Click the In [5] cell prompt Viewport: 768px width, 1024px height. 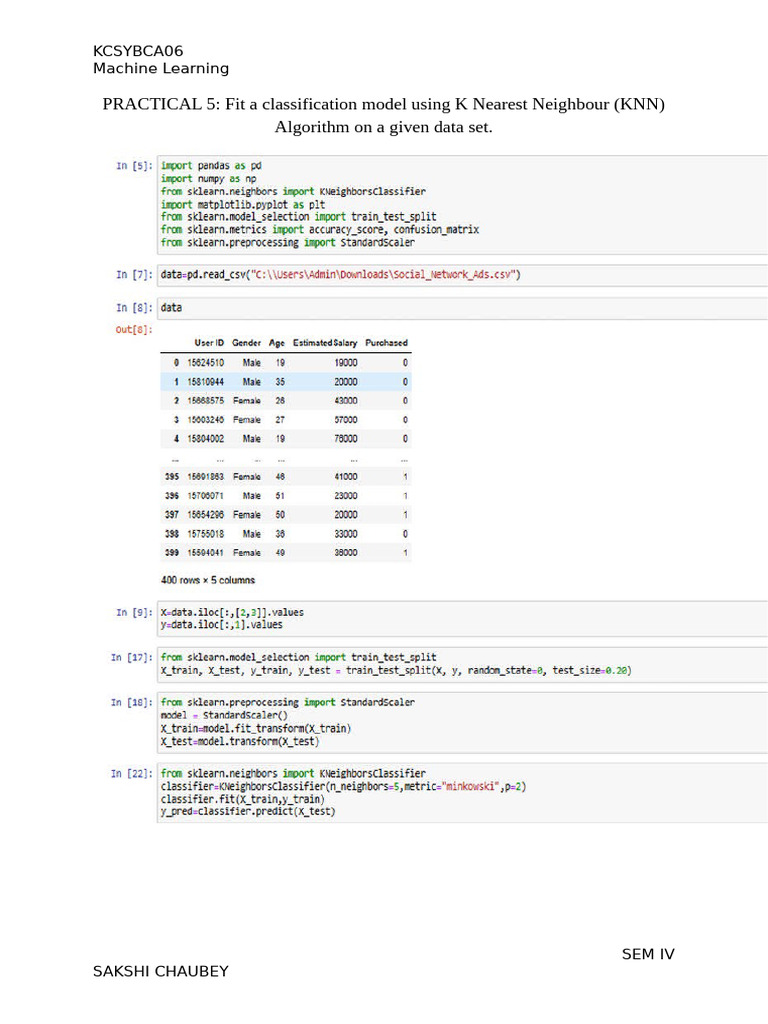[x=134, y=166]
